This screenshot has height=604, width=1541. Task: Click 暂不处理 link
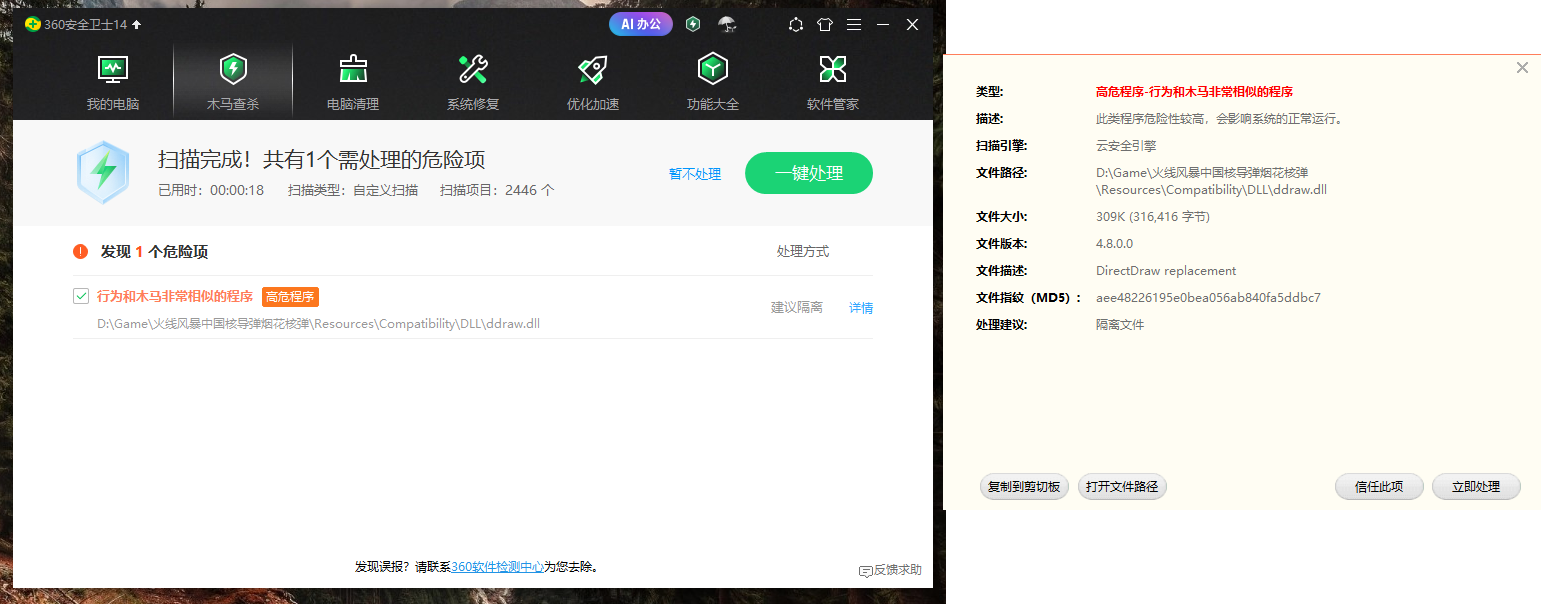(x=695, y=174)
